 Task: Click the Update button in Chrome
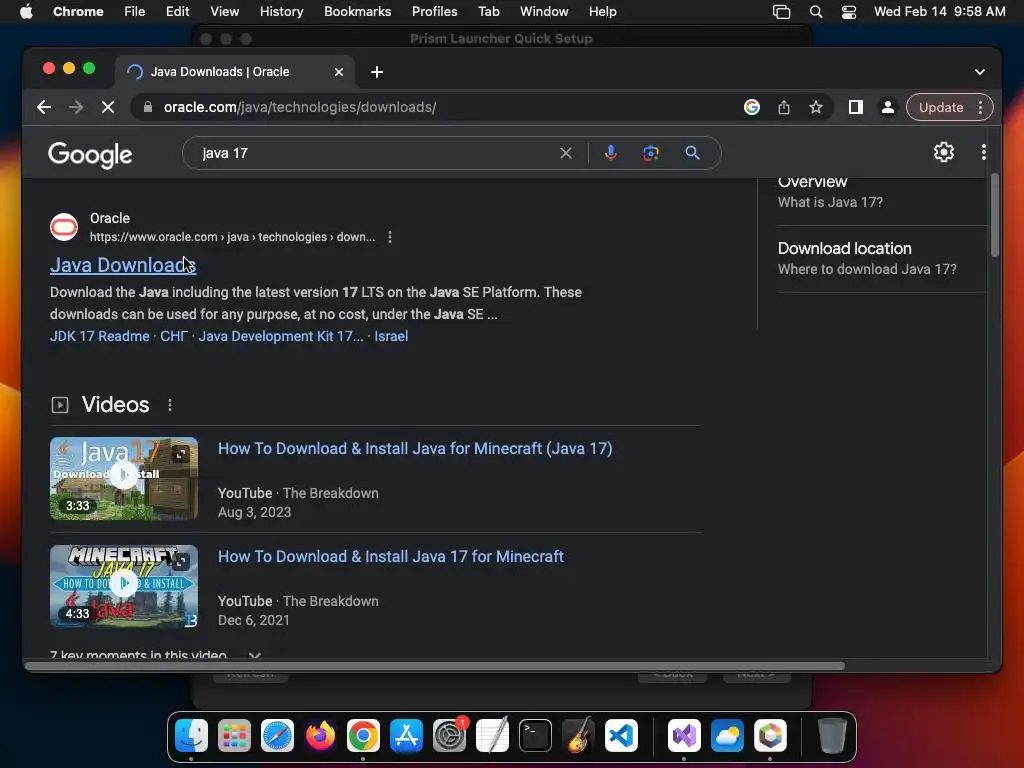[x=941, y=107]
